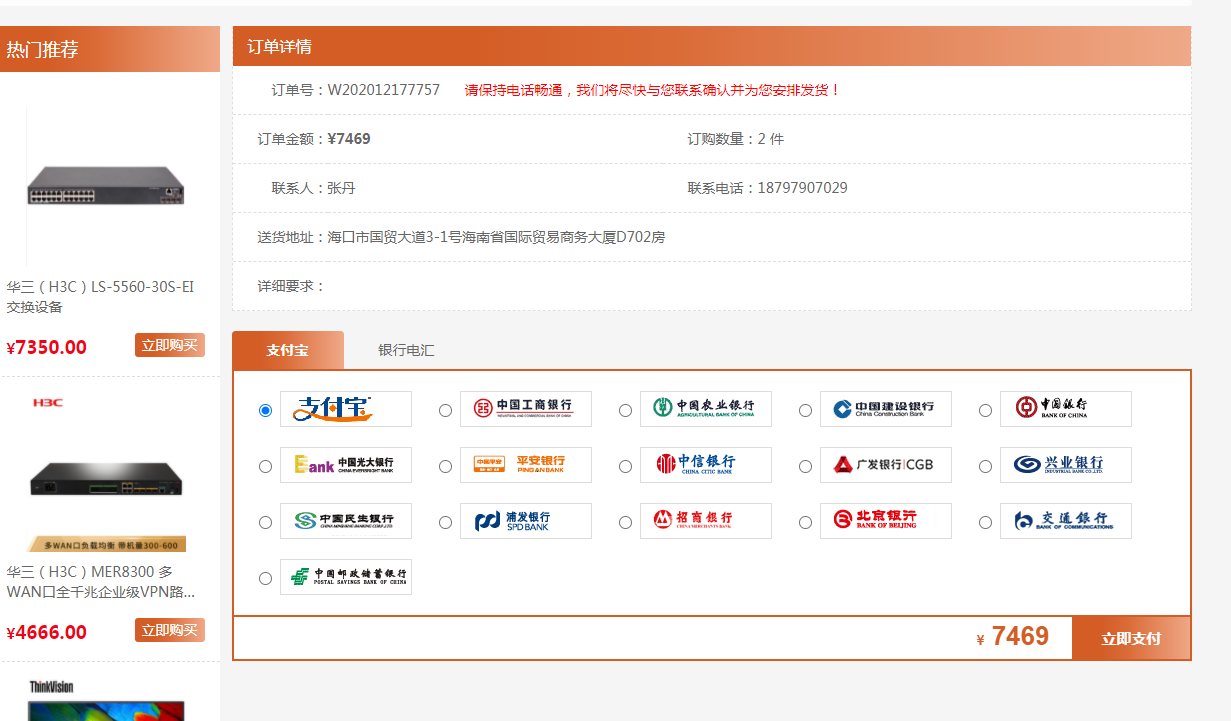Switch to the 银行电汇 tab
This screenshot has height=721, width=1231.
406,350
